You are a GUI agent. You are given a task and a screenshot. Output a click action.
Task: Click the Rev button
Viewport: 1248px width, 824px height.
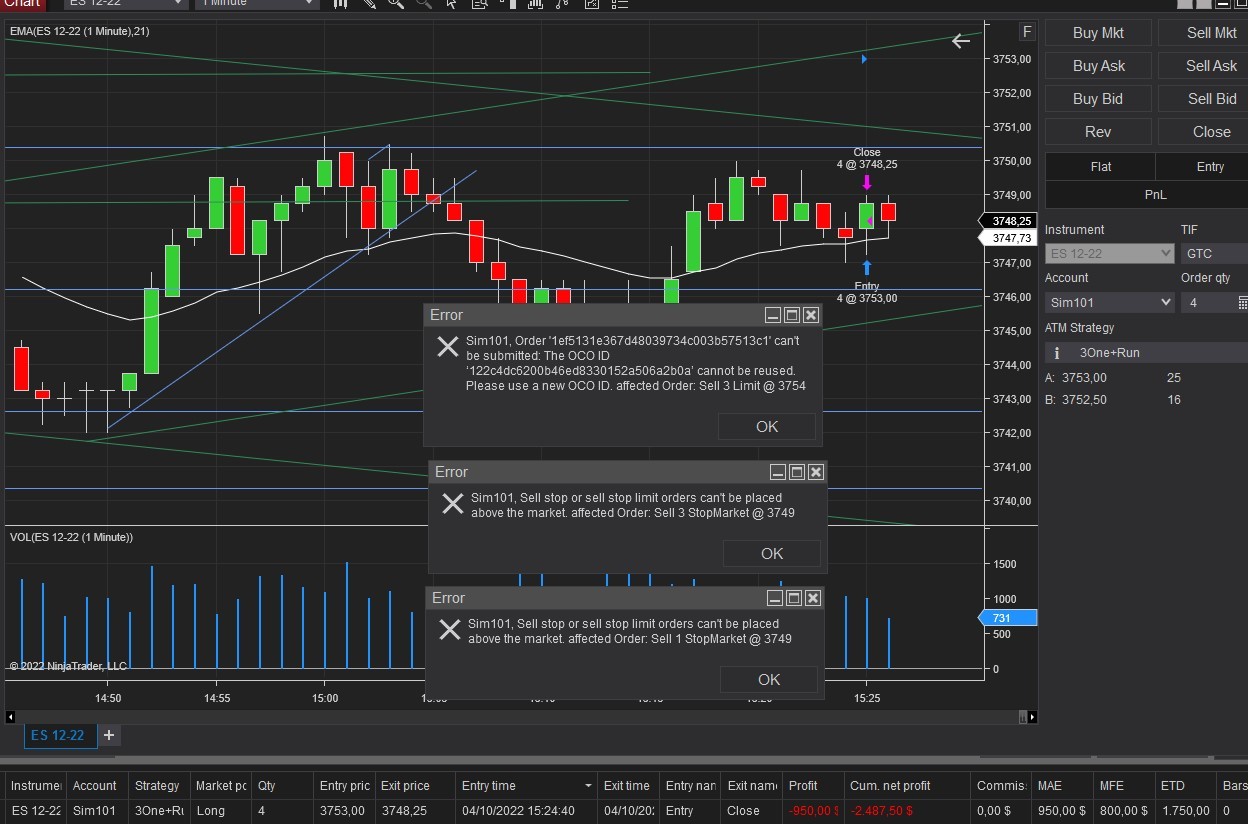click(x=1098, y=132)
